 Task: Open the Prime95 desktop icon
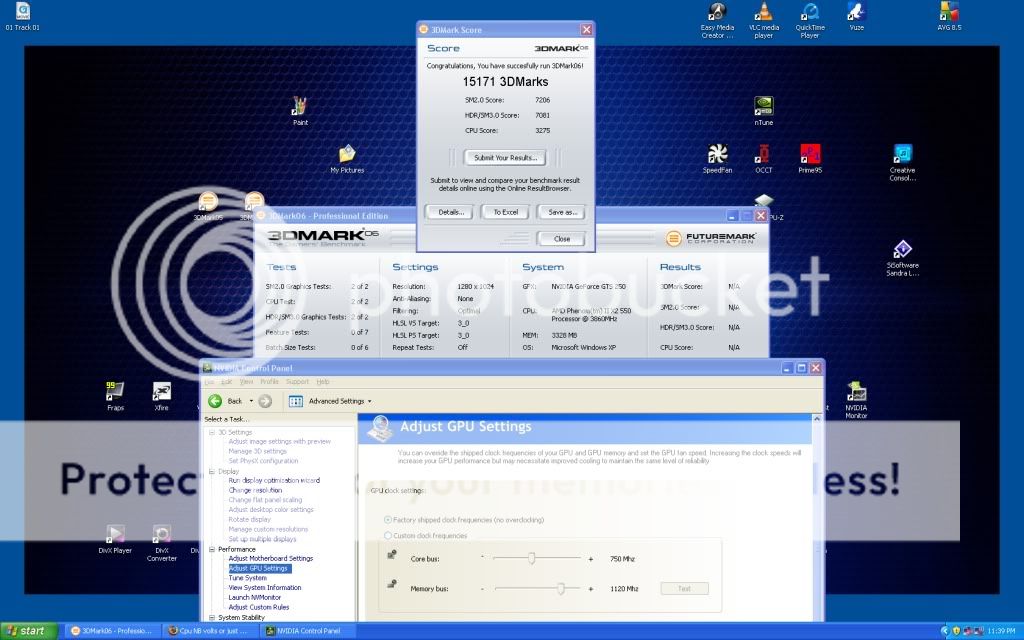point(810,159)
